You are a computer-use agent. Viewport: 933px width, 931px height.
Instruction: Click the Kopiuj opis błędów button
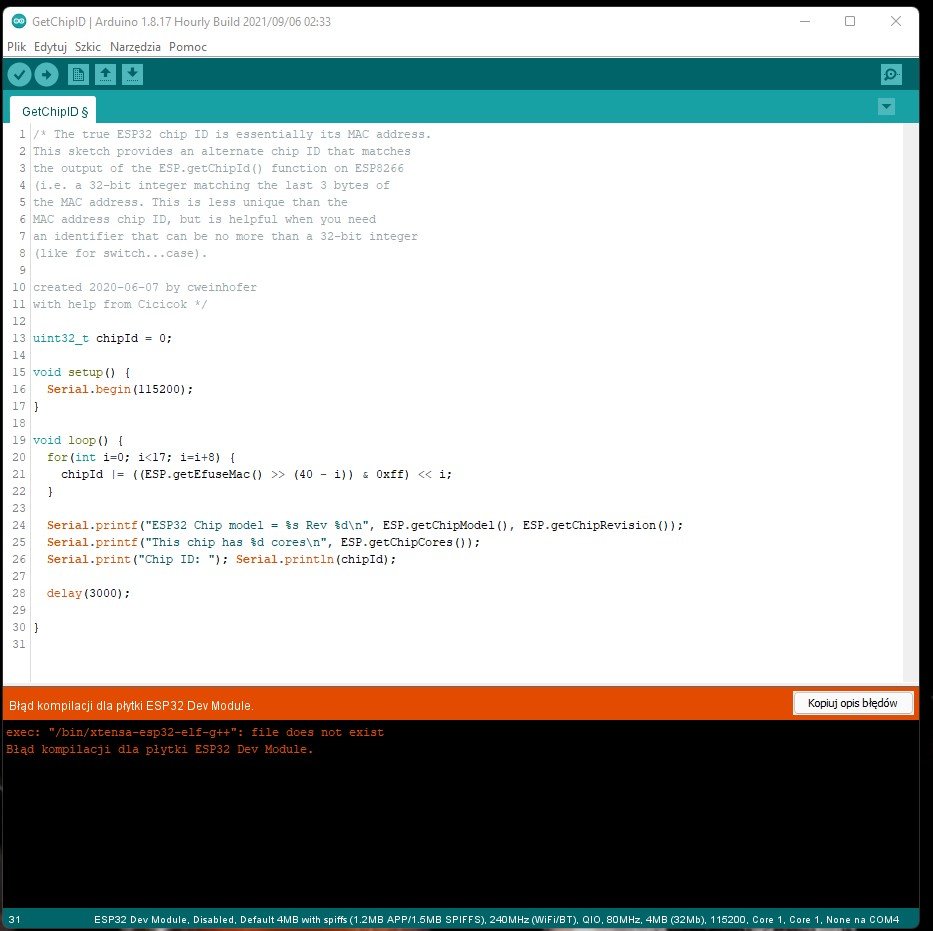(853, 703)
